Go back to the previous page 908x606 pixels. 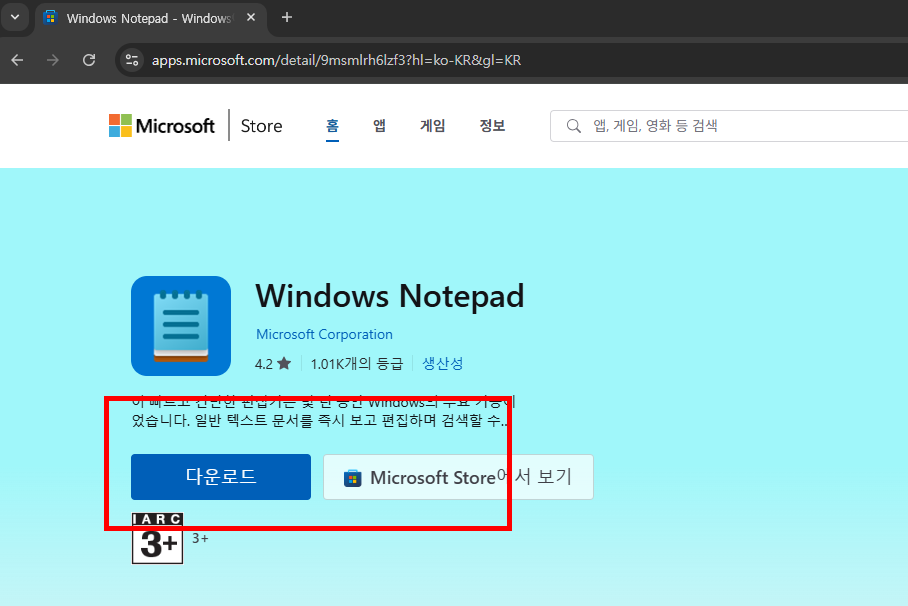17,60
